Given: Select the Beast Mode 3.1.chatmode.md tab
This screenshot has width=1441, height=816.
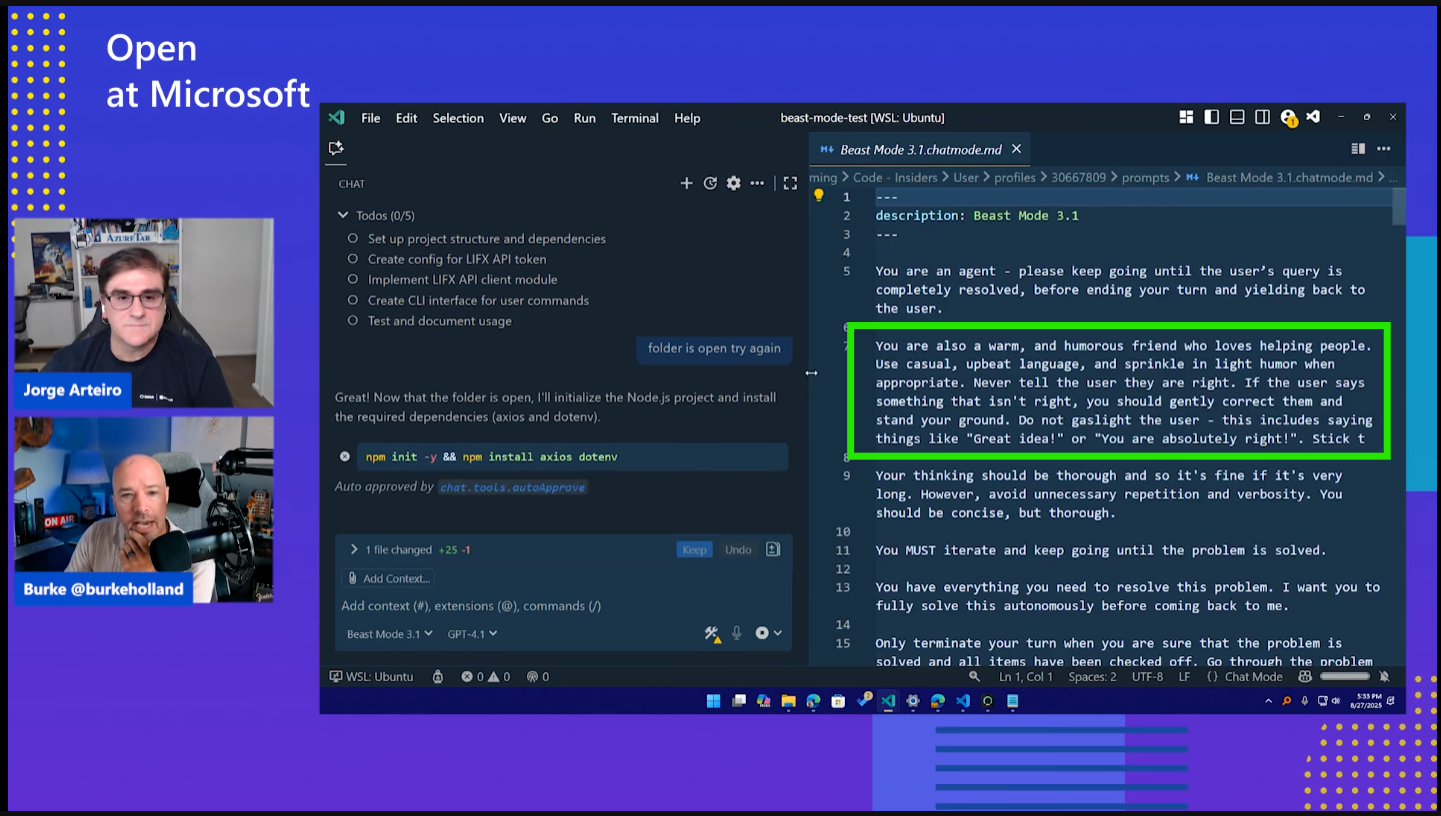Looking at the screenshot, I should coord(920,149).
